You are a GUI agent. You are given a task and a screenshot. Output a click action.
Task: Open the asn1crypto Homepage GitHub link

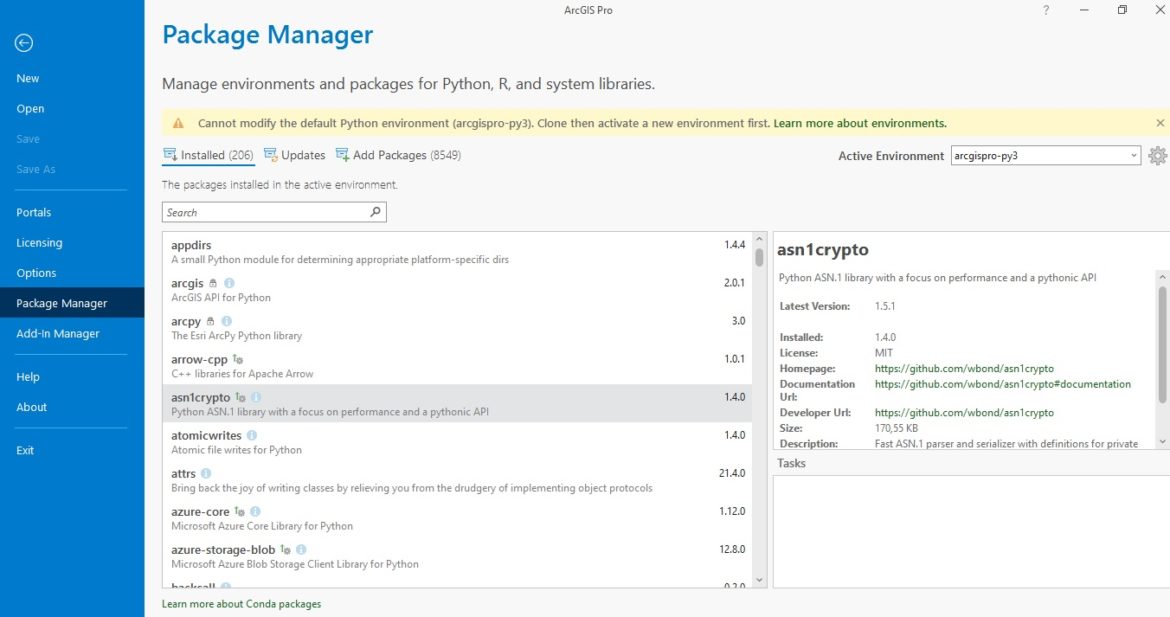[964, 369]
